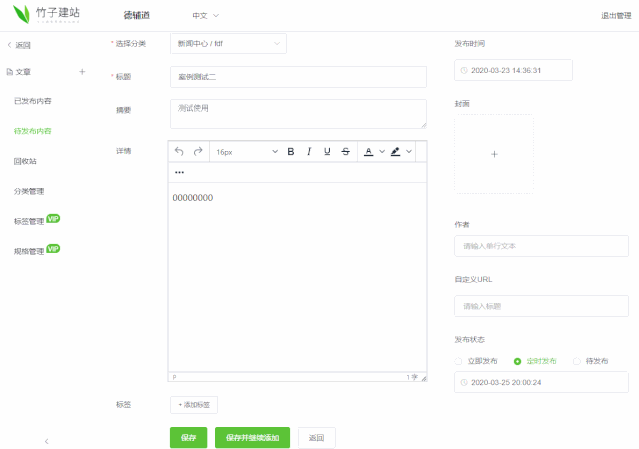Open 分类管理 in sidebar
This screenshot has height=449, width=639.
29,191
